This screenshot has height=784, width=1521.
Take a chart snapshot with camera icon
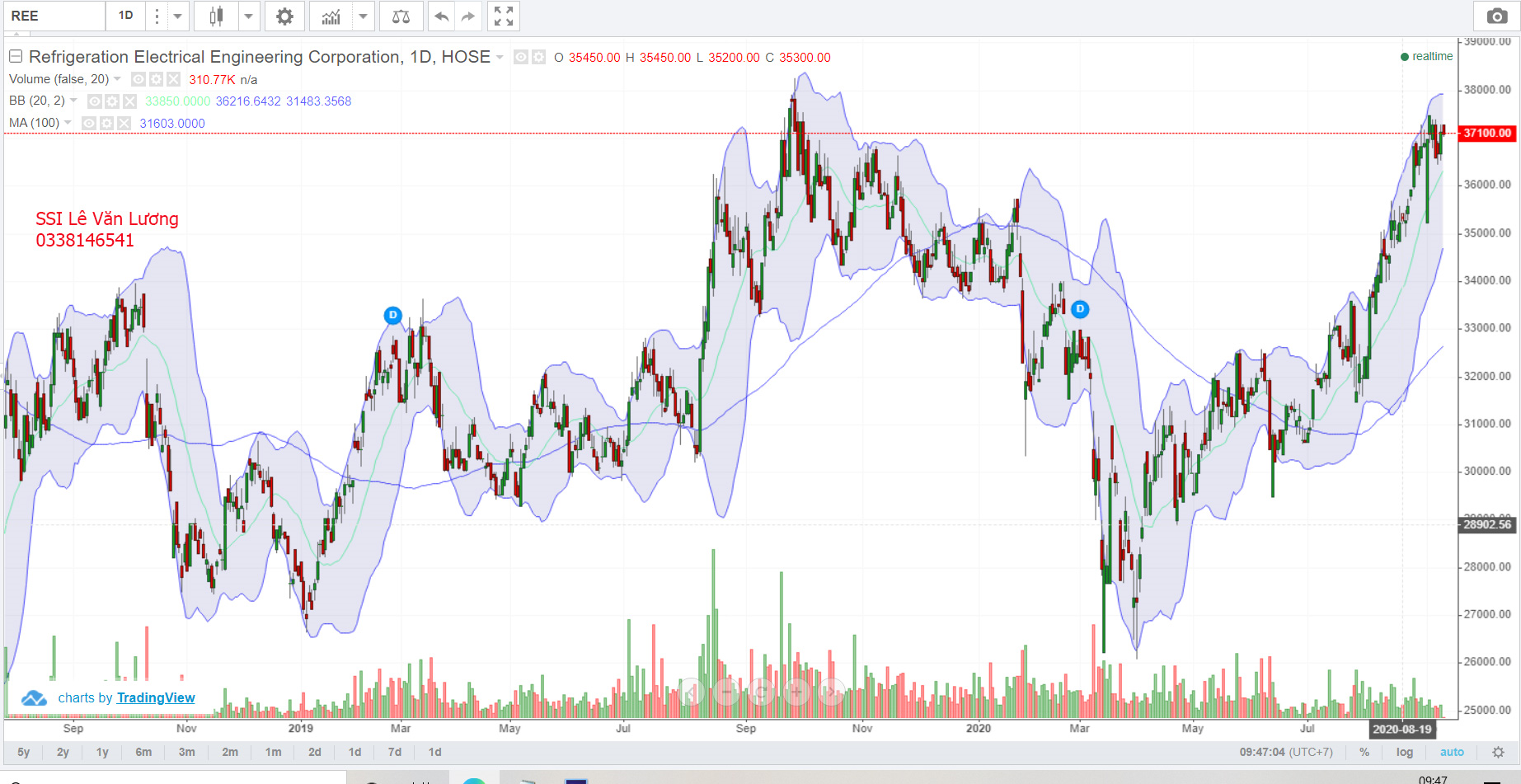(x=1496, y=16)
